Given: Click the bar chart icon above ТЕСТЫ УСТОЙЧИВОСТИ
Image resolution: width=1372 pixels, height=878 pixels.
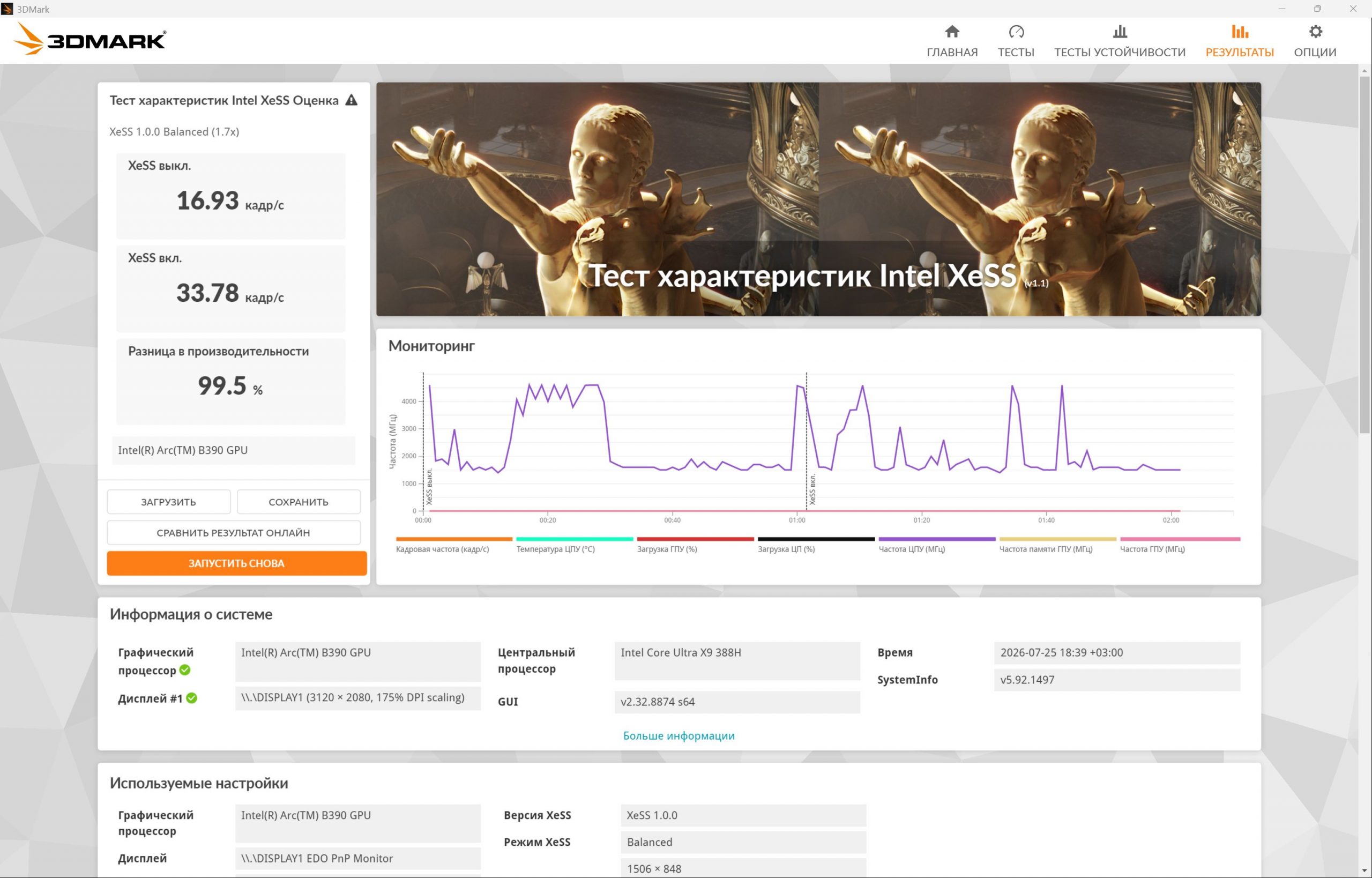Looking at the screenshot, I should coord(1120,31).
